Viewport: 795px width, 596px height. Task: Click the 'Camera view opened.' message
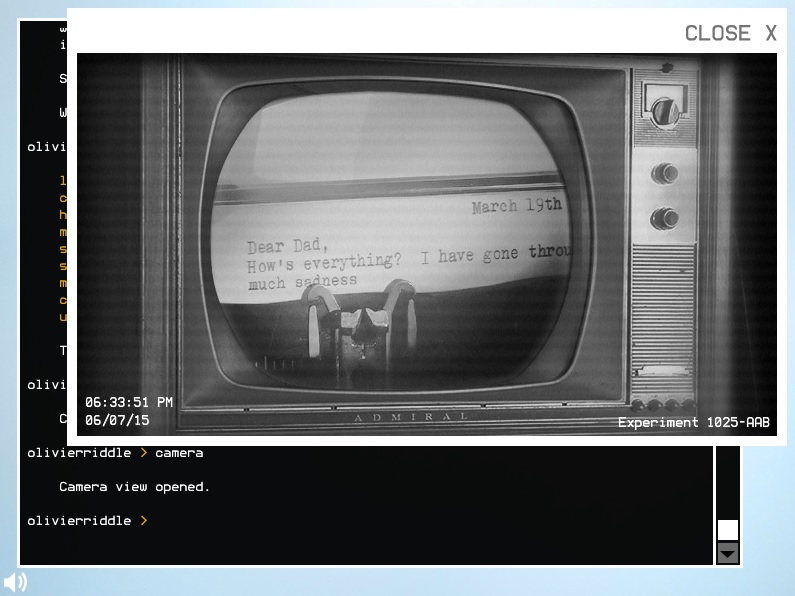click(134, 487)
